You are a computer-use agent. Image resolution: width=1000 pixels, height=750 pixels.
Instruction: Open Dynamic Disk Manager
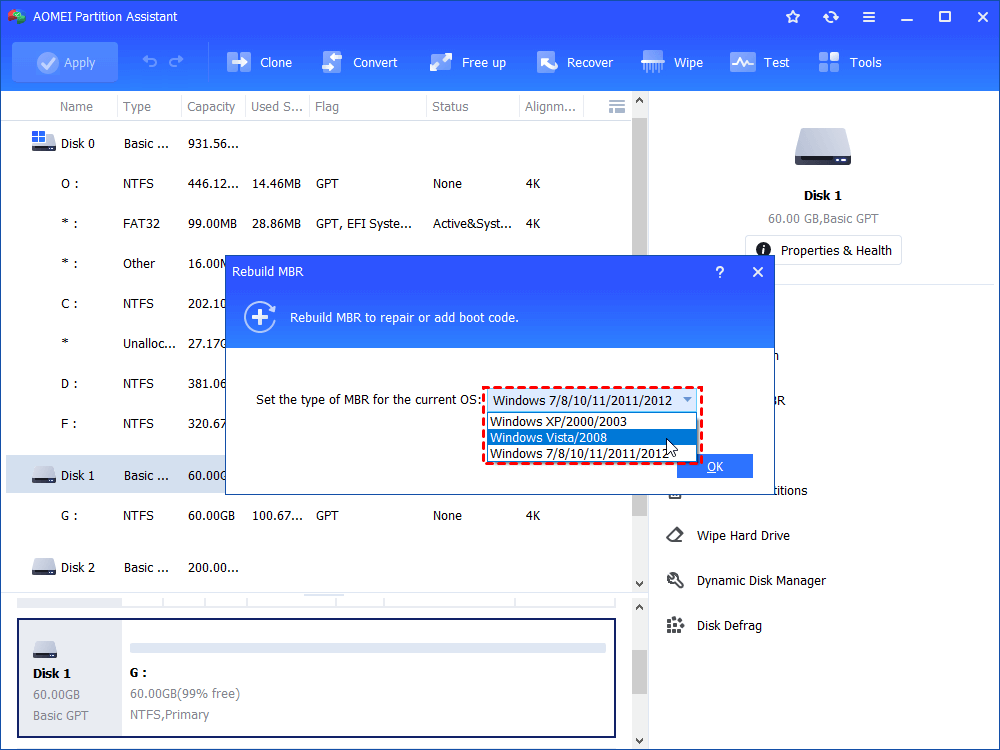click(x=761, y=581)
